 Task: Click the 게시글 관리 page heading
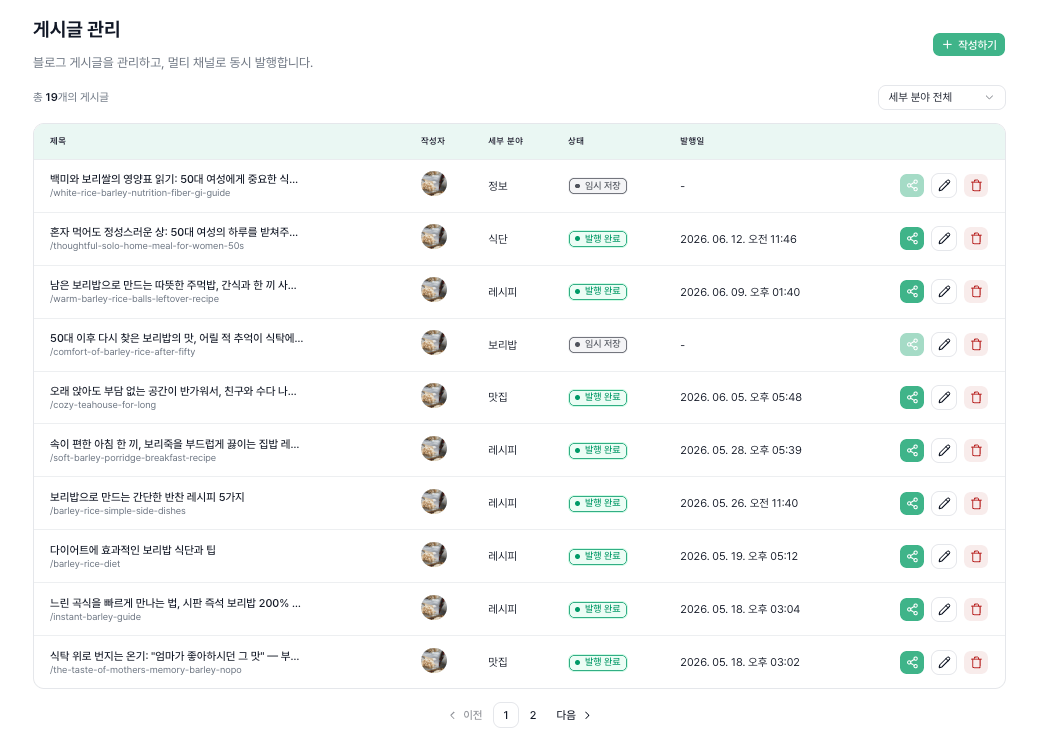coord(76,29)
